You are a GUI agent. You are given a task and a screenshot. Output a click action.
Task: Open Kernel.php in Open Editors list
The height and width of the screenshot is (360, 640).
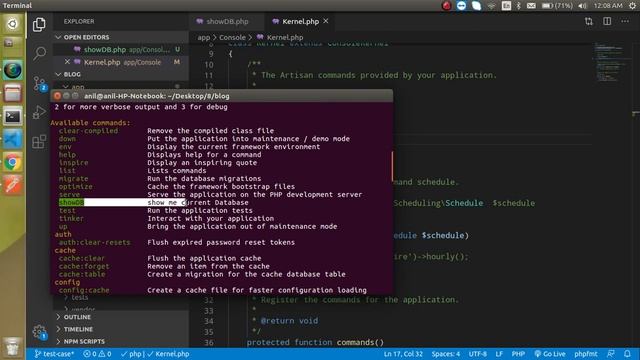coord(121,62)
